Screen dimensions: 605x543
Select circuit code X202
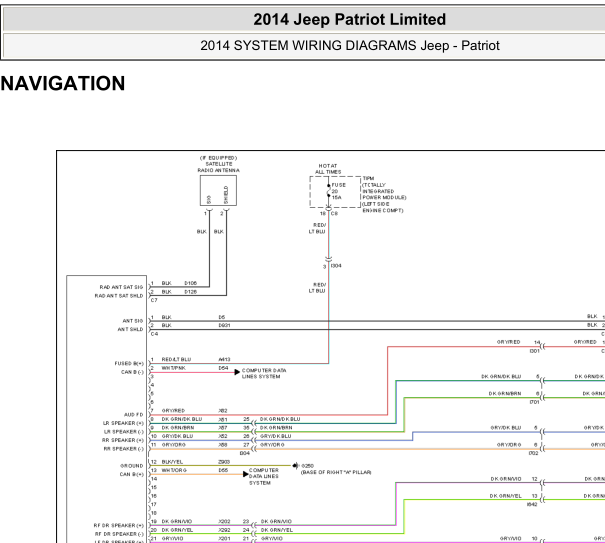(x=224, y=521)
